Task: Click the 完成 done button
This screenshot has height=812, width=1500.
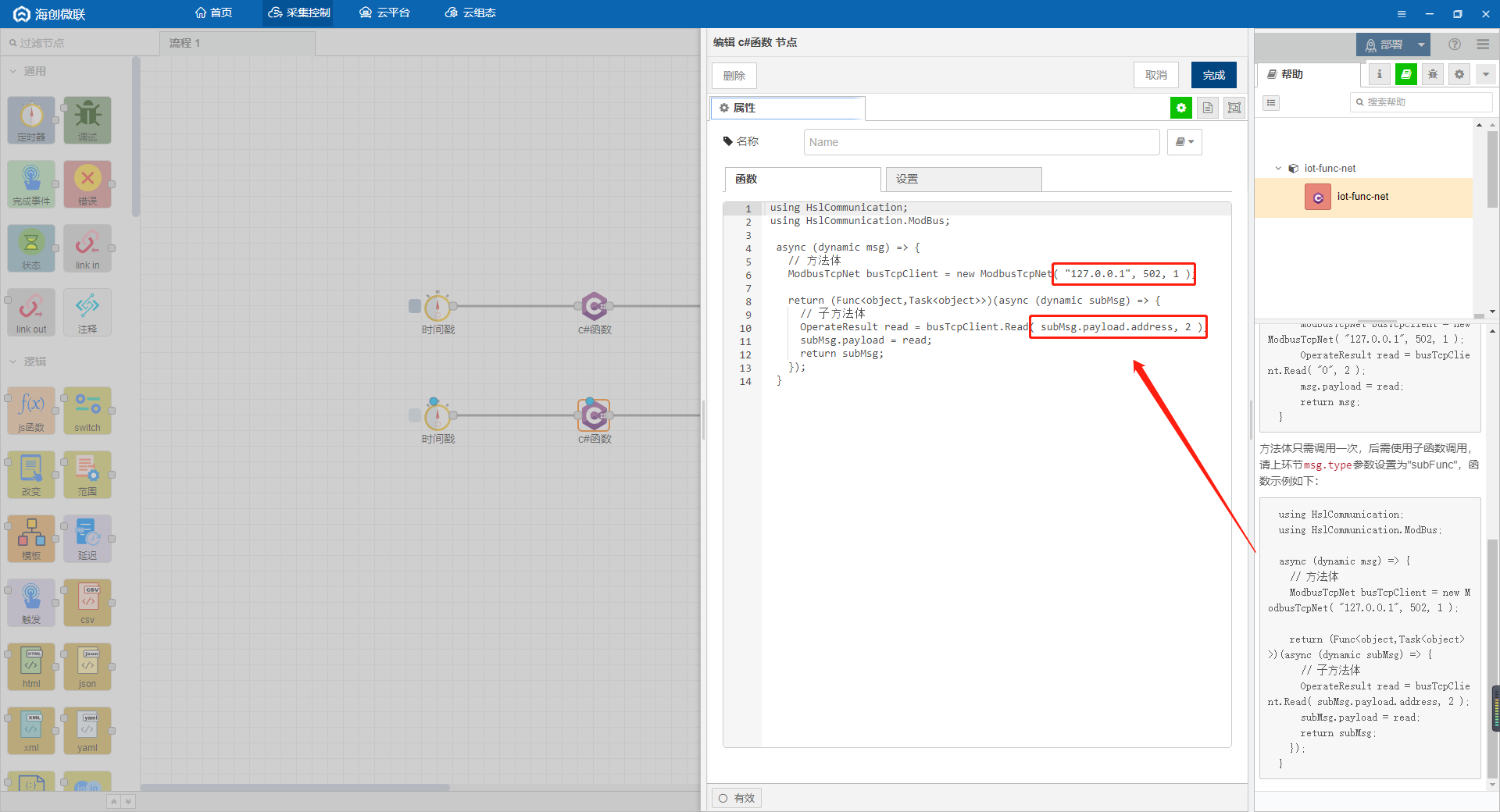Action: point(1214,75)
